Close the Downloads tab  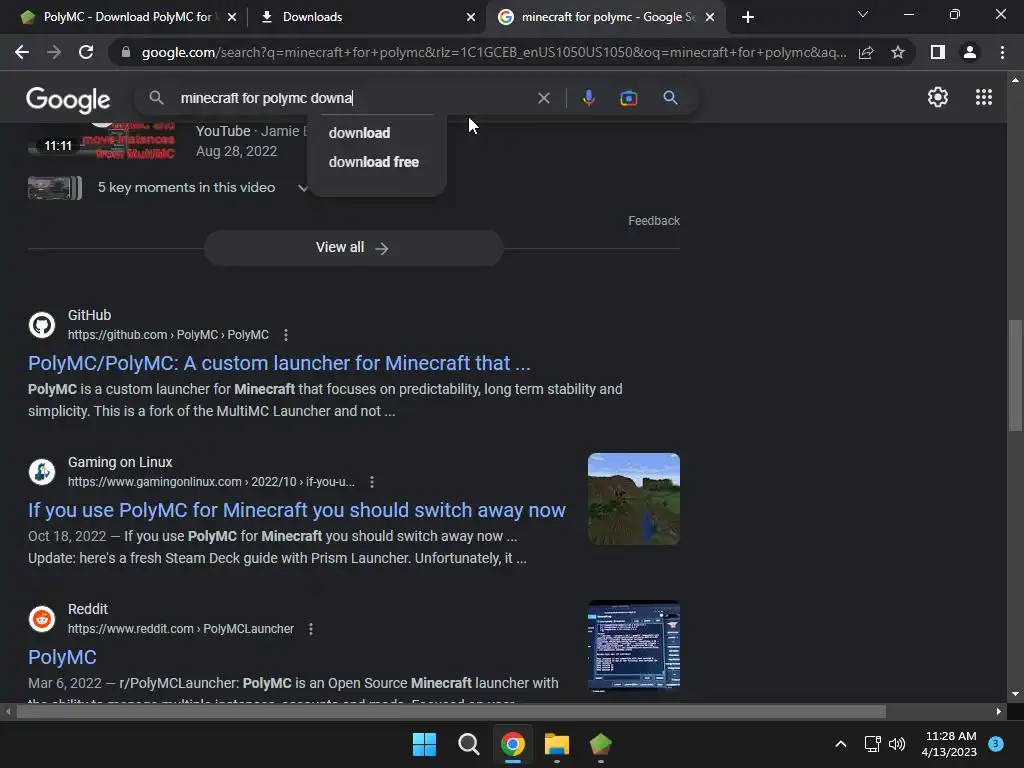click(x=471, y=17)
